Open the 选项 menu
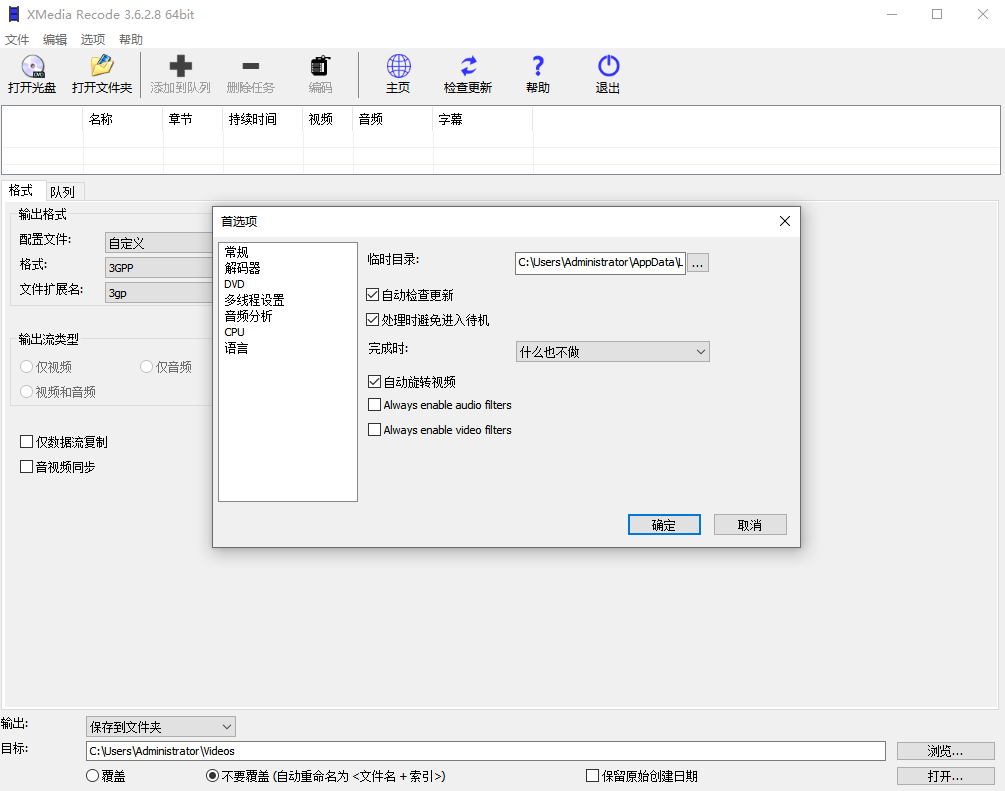1005x791 pixels. pyautogui.click(x=92, y=39)
